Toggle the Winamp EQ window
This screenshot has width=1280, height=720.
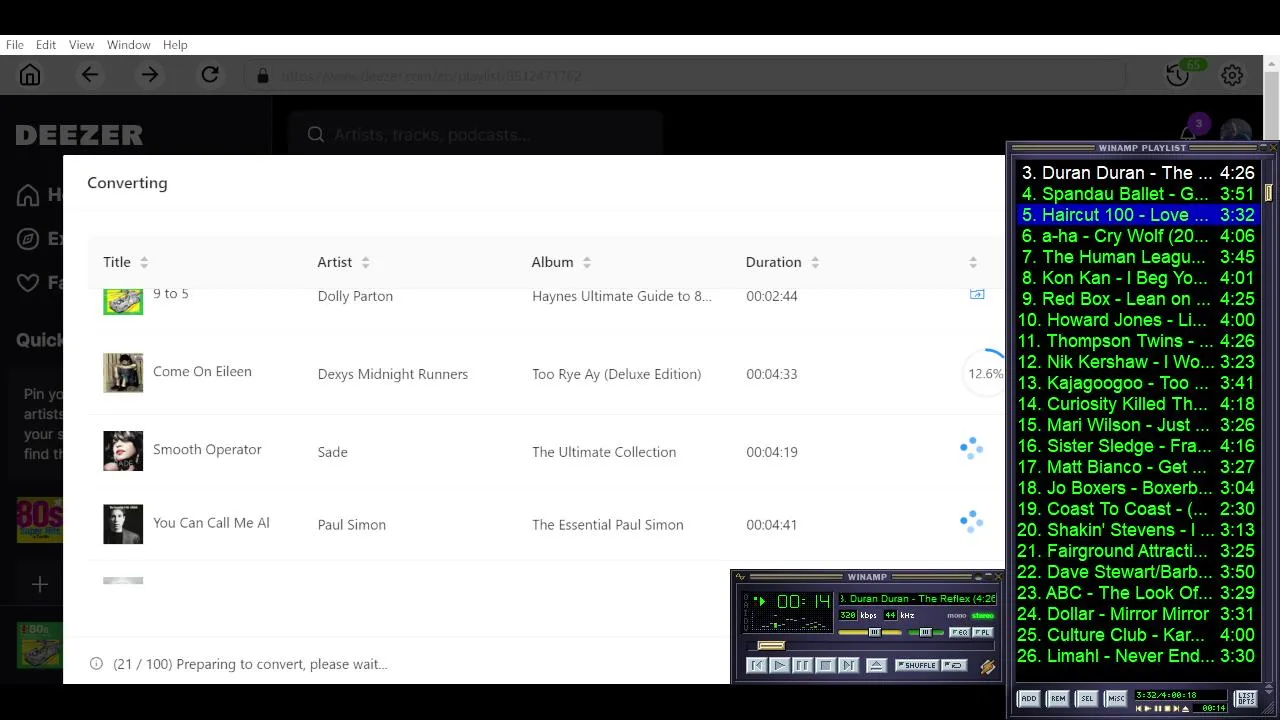tap(960, 632)
